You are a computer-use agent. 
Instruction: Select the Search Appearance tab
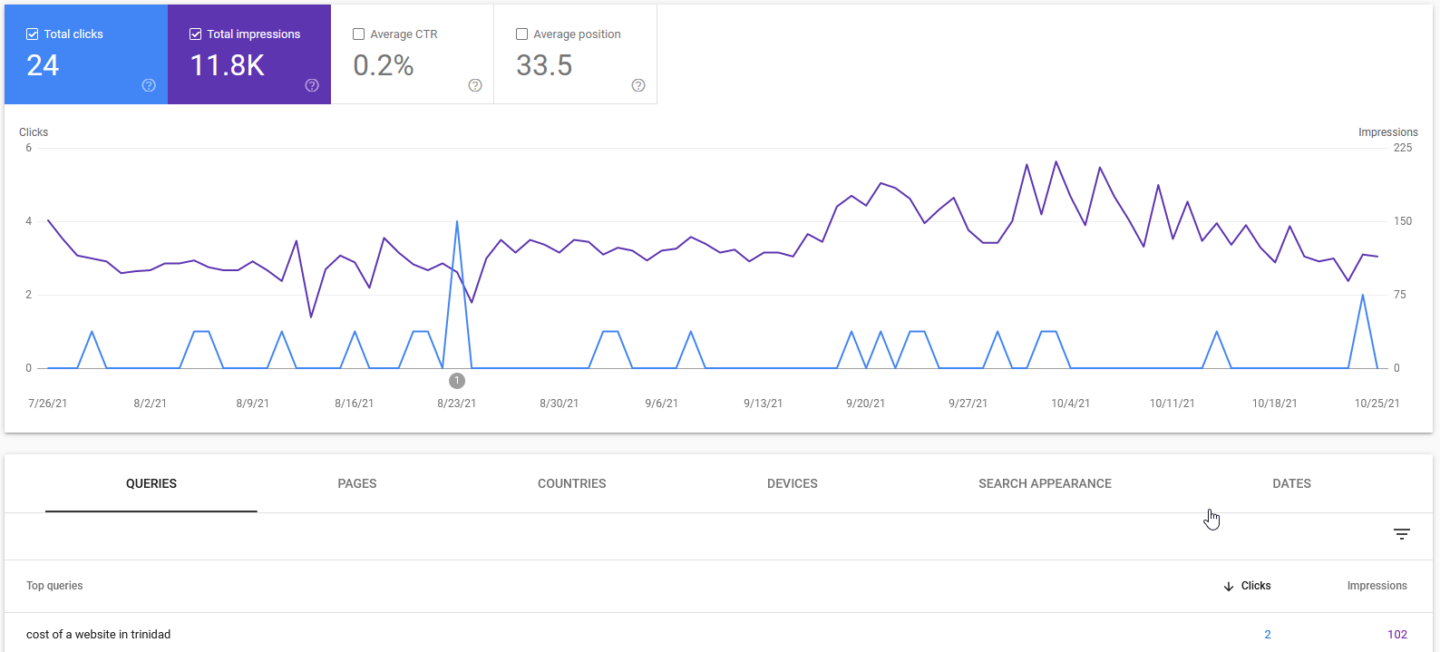click(1044, 484)
